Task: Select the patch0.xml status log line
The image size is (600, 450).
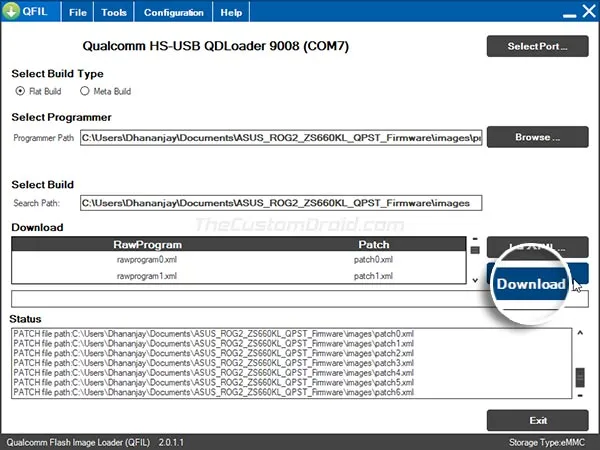Action: [x=214, y=334]
